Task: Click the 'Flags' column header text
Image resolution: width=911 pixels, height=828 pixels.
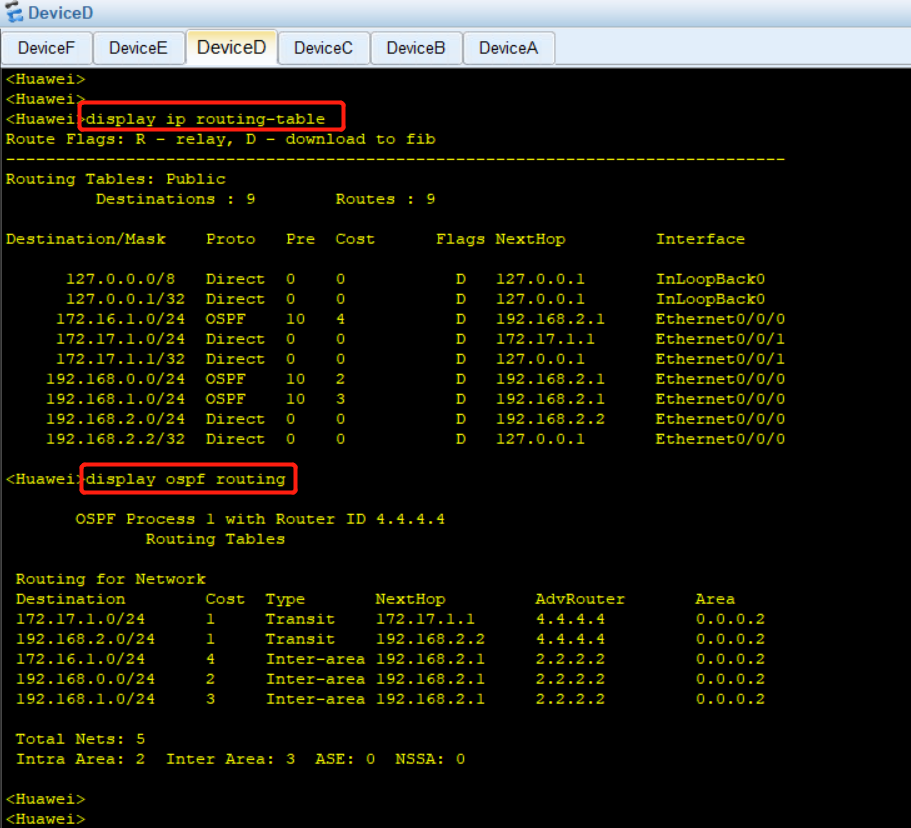Action: [x=460, y=239]
